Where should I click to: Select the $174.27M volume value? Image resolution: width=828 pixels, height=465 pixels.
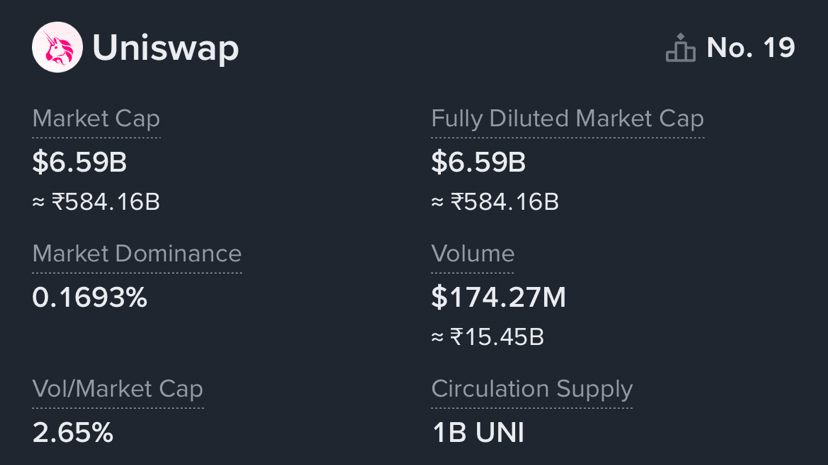point(499,297)
